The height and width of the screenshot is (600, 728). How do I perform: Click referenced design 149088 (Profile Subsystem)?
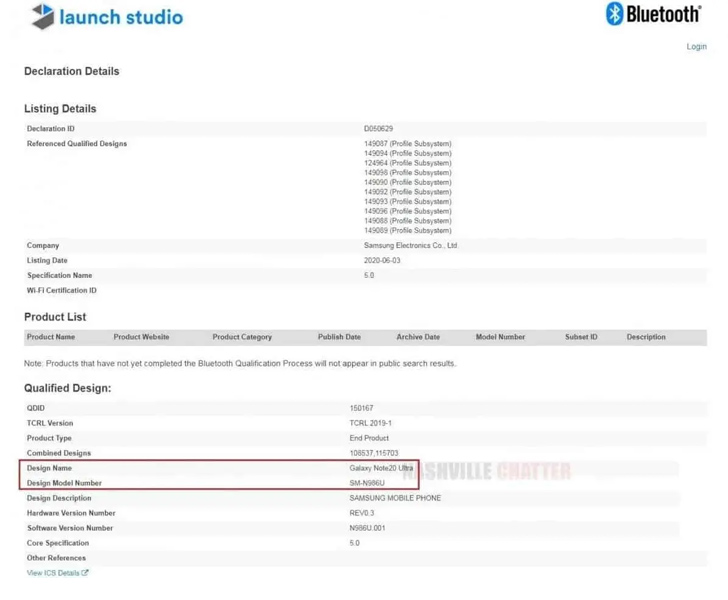click(407, 221)
